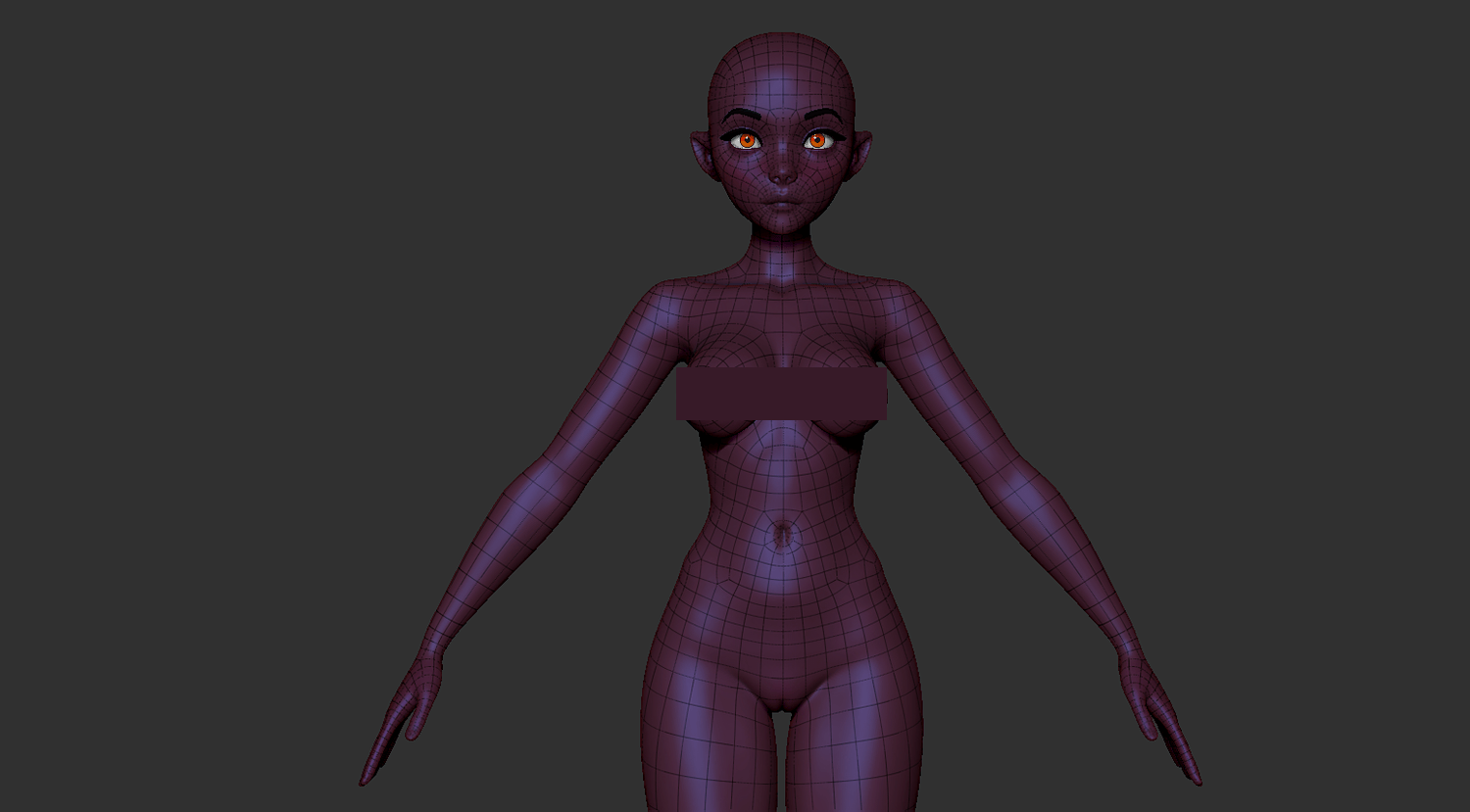Select the character's nose on the mesh

tap(781, 174)
